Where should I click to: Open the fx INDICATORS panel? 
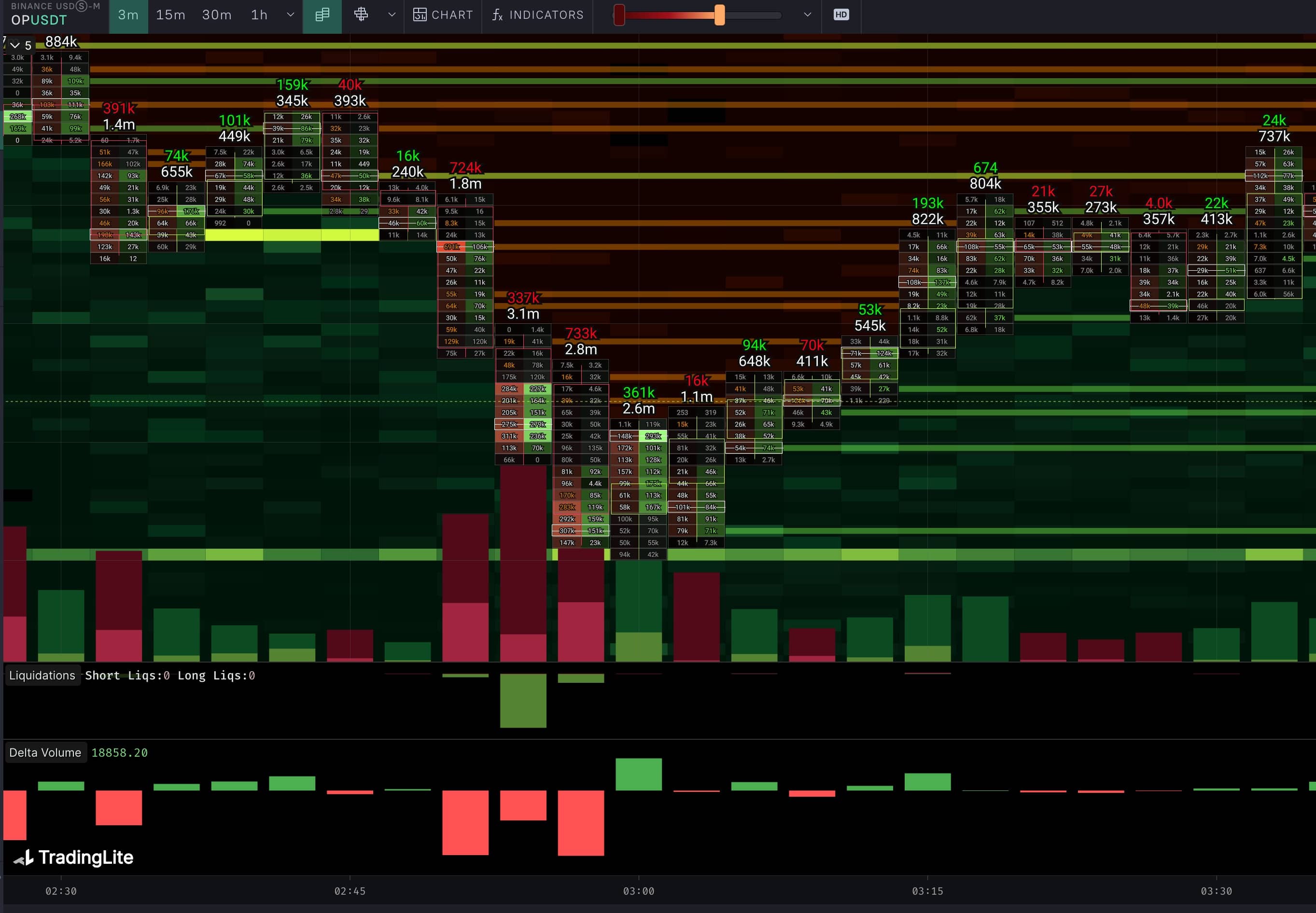pos(538,15)
